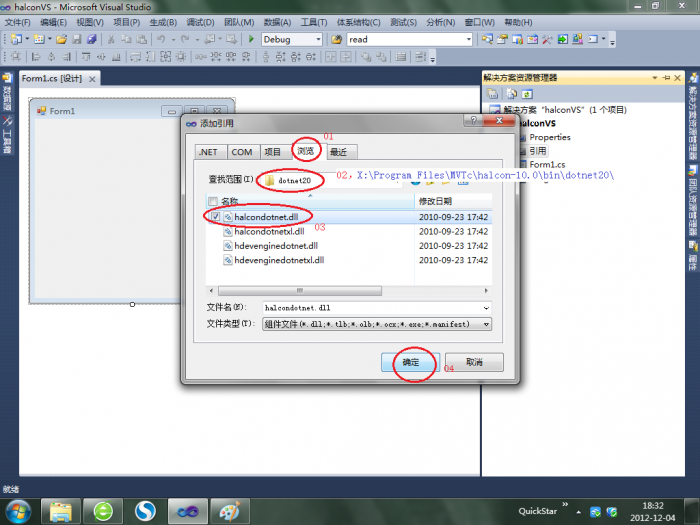This screenshot has width=700, height=525.
Task: Confirm with the 确定 button
Action: (x=410, y=362)
